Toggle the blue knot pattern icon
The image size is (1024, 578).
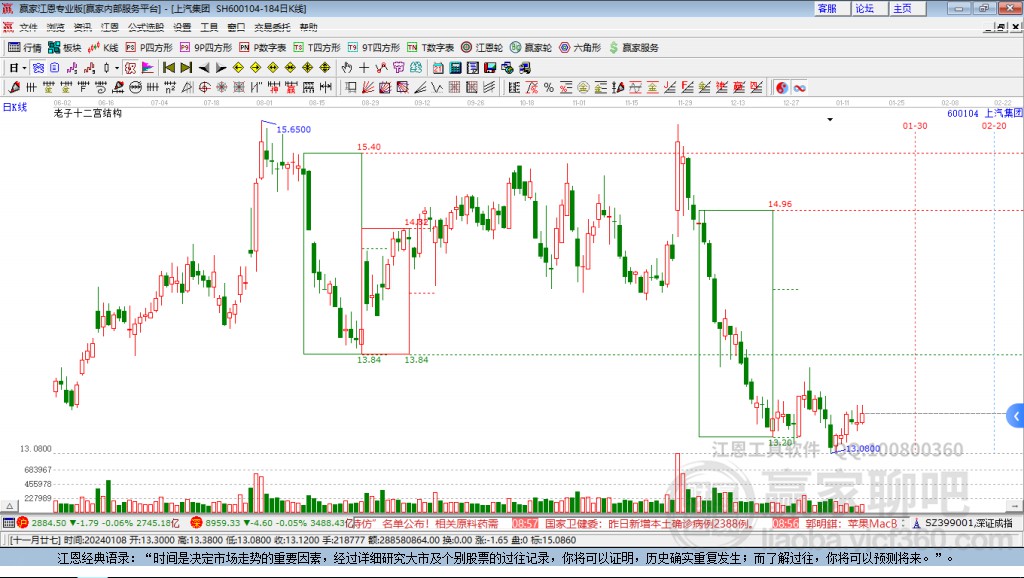(39, 68)
